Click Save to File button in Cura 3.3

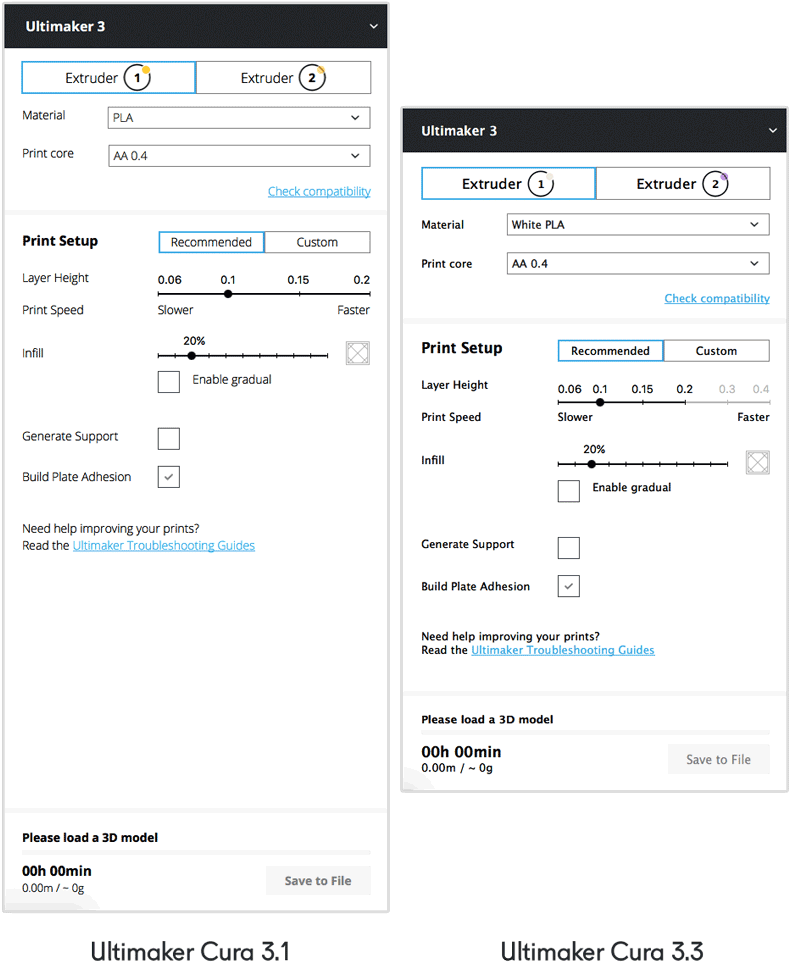click(718, 760)
